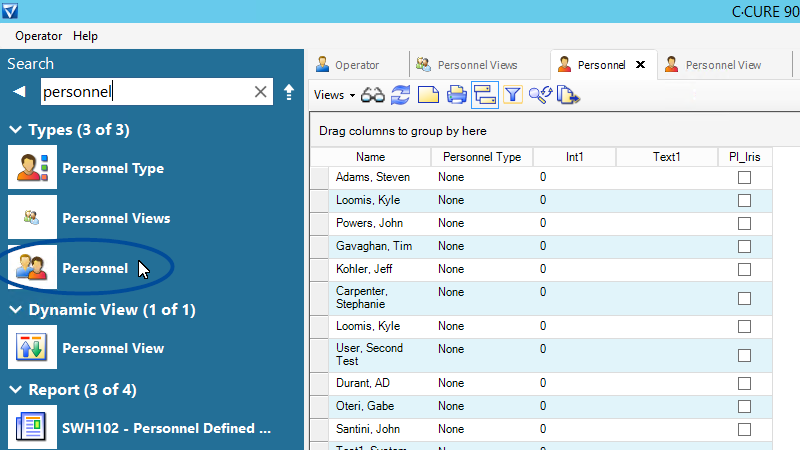Image resolution: width=800 pixels, height=450 pixels.
Task: Click the binoculars view icon in toolbar
Action: tap(372, 95)
